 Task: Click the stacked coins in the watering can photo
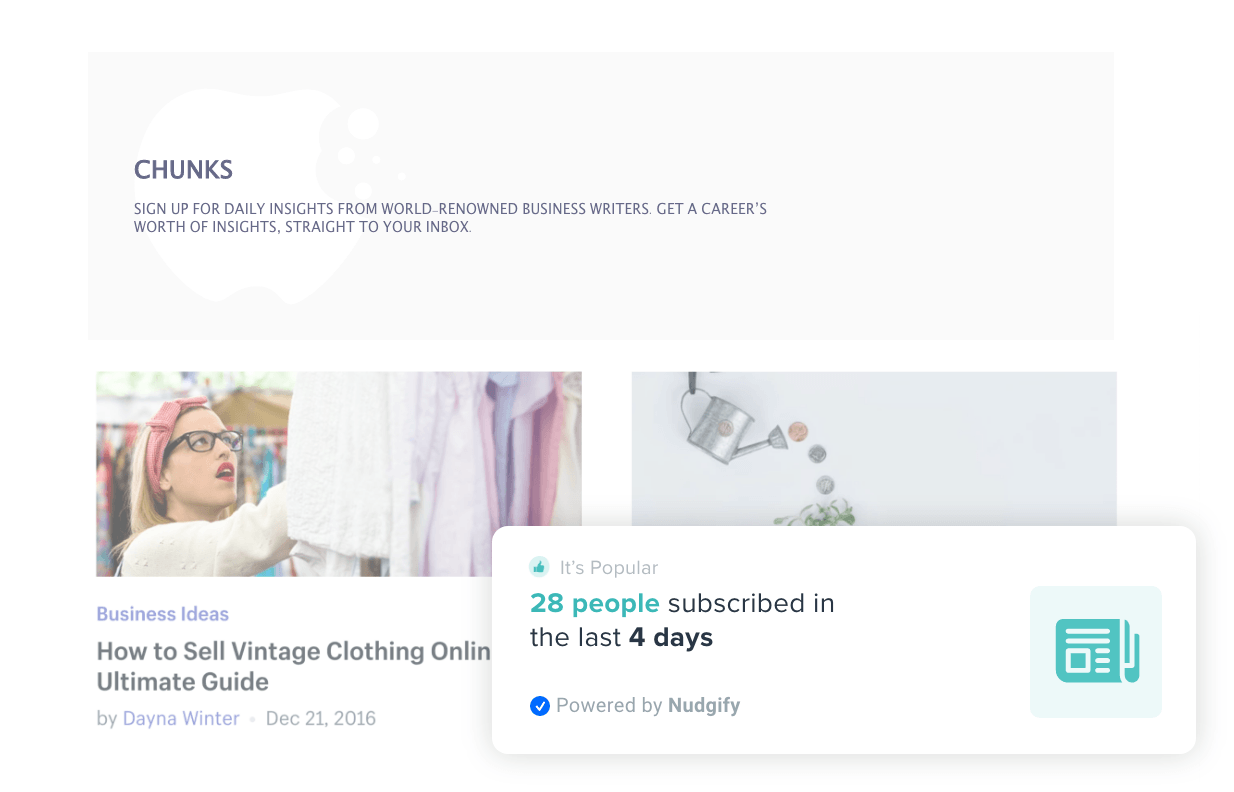pyautogui.click(x=812, y=456)
